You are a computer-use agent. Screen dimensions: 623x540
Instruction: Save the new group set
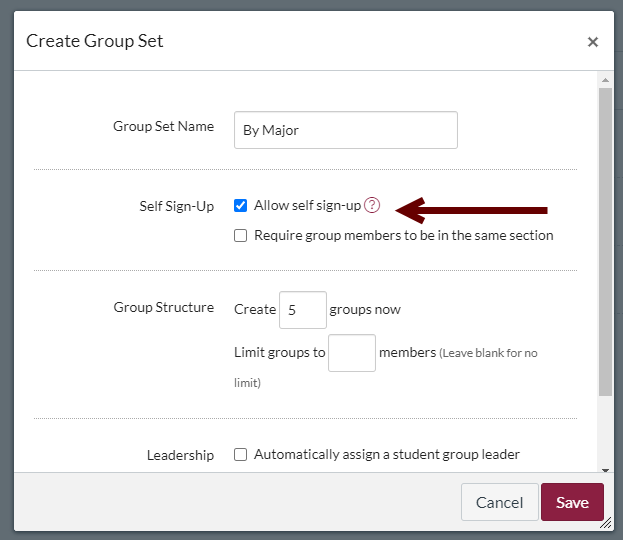(572, 502)
